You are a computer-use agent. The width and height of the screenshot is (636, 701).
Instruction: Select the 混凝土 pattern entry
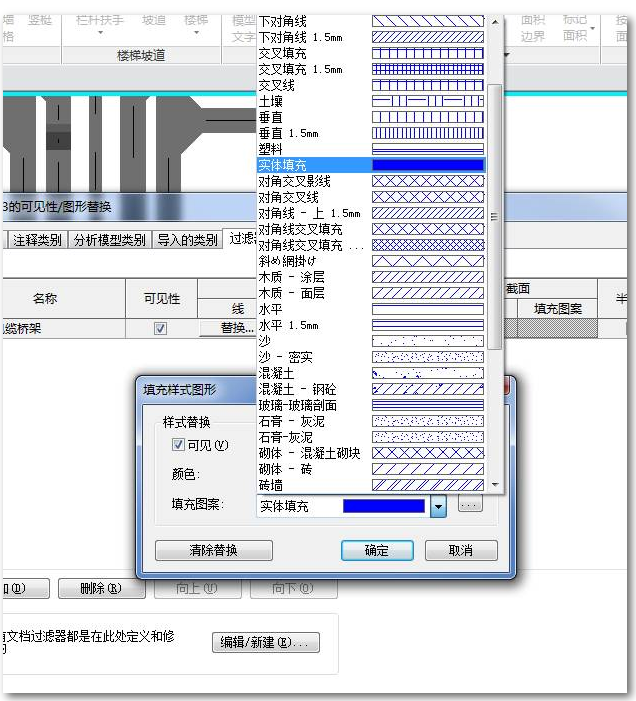pyautogui.click(x=371, y=373)
